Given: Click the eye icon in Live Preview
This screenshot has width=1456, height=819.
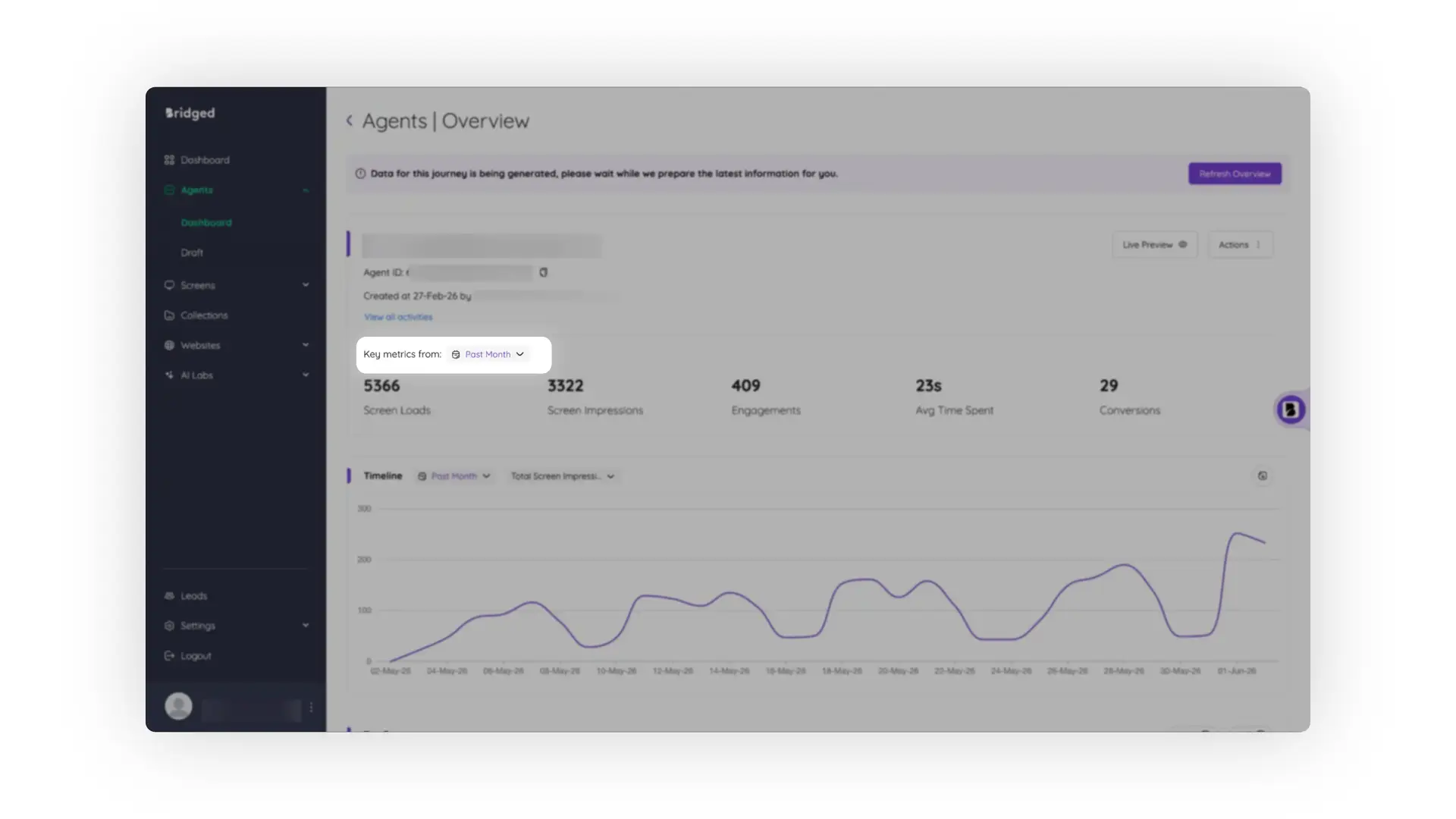Looking at the screenshot, I should pyautogui.click(x=1182, y=244).
